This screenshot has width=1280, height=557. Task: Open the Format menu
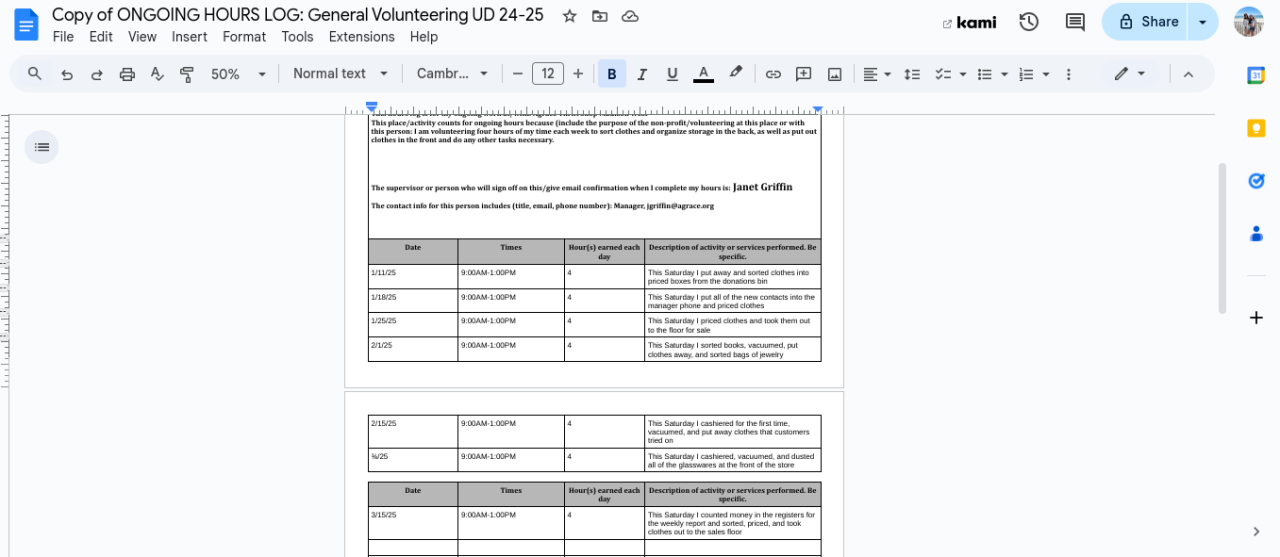(244, 37)
